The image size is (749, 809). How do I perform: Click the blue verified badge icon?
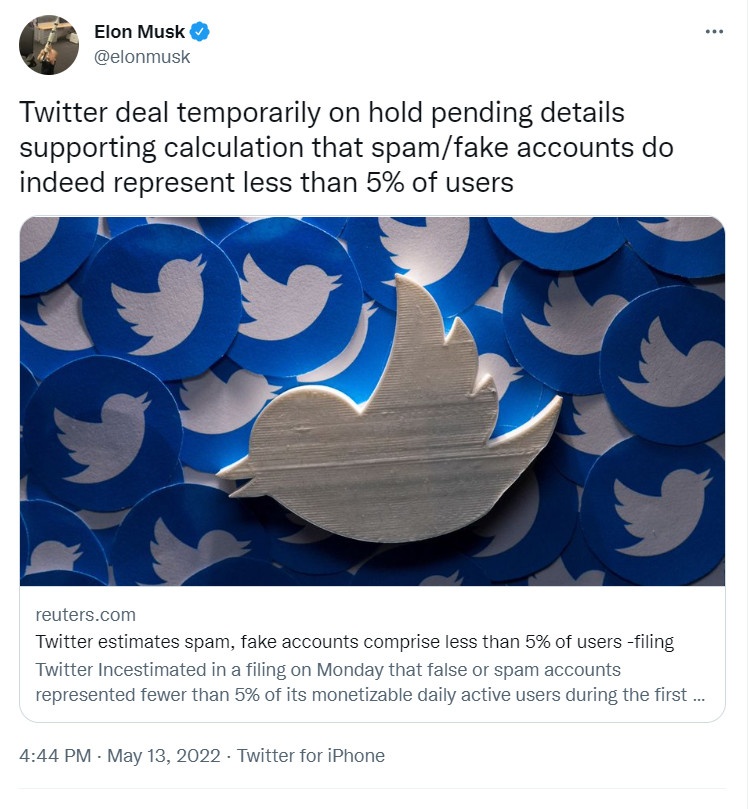(198, 30)
